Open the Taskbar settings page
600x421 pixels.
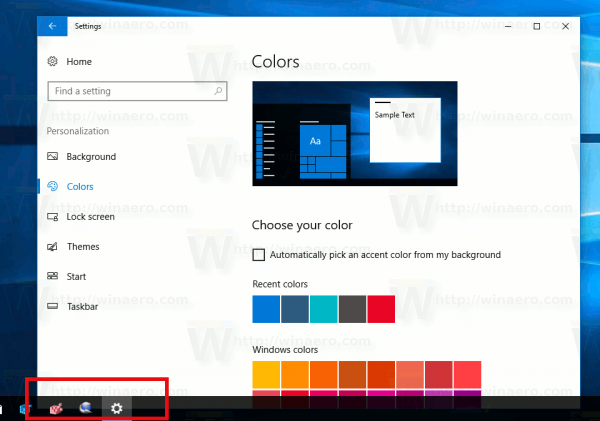[x=82, y=307]
